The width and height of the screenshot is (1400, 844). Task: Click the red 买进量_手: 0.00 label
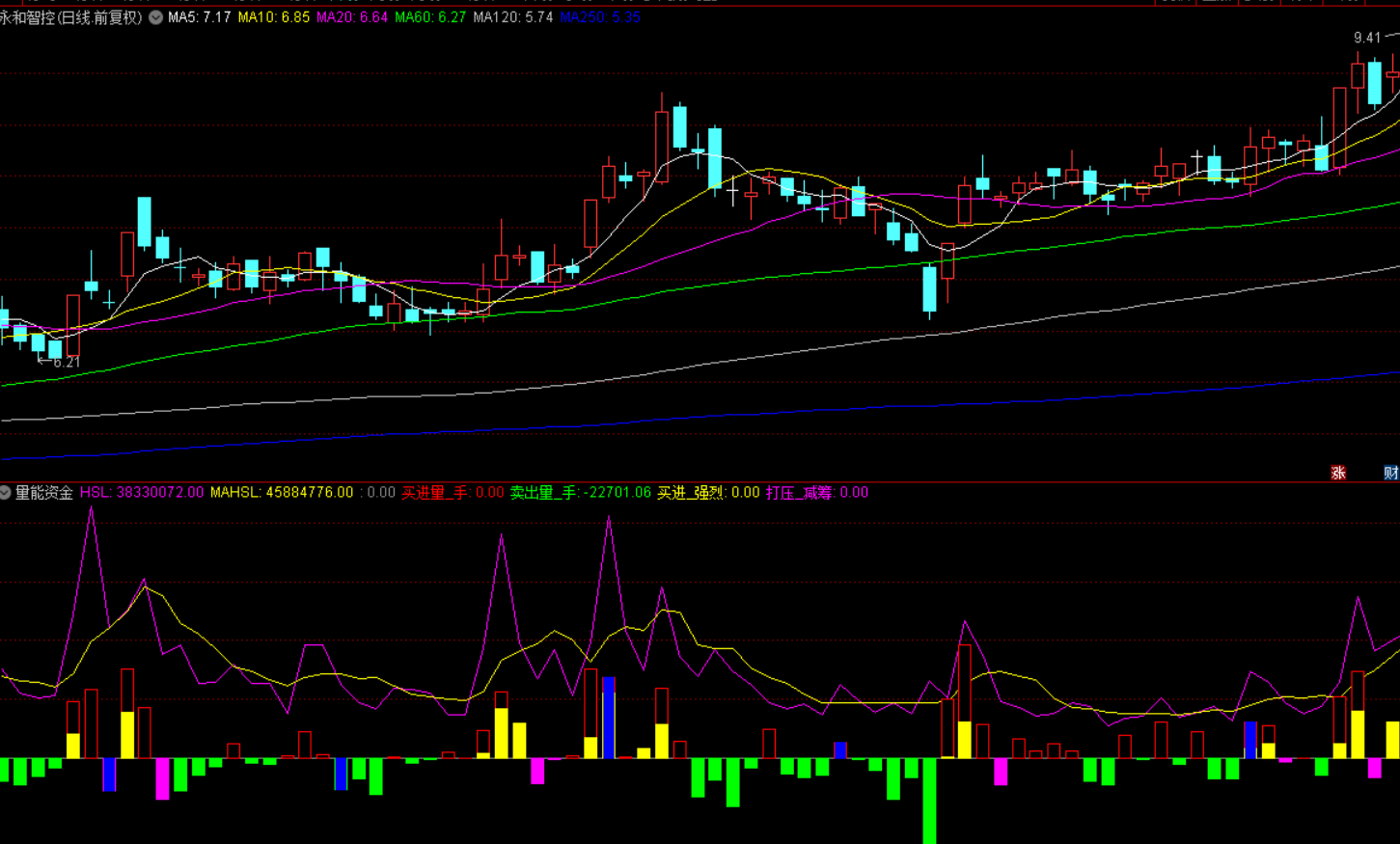453,493
